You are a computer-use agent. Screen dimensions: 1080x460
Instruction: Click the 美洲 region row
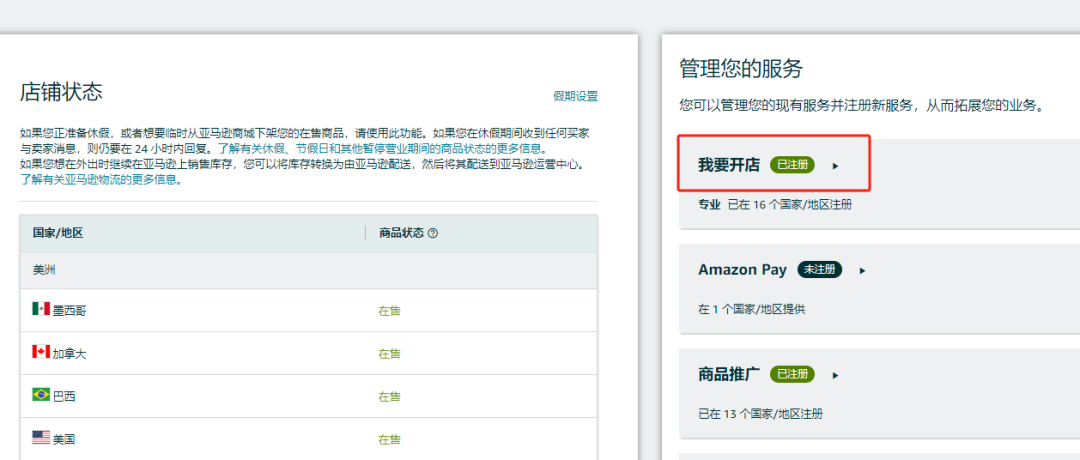(309, 270)
